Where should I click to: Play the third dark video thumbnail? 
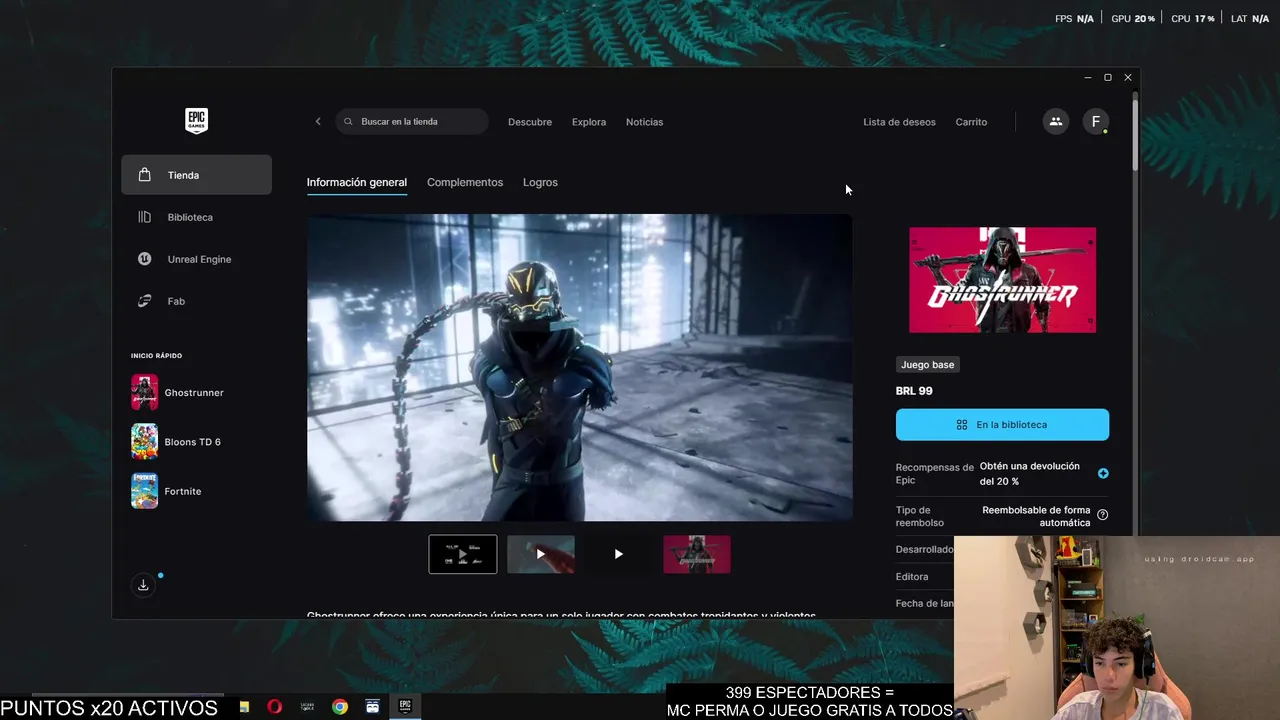tap(619, 554)
